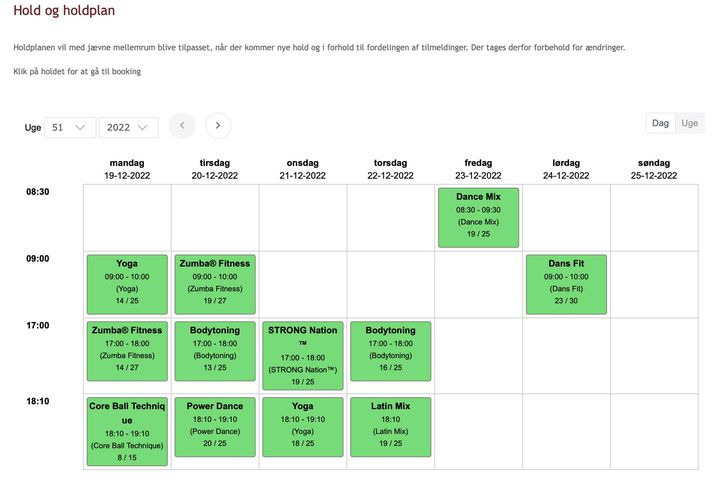Switch to Uge view
720x488 pixels.
pyautogui.click(x=689, y=123)
